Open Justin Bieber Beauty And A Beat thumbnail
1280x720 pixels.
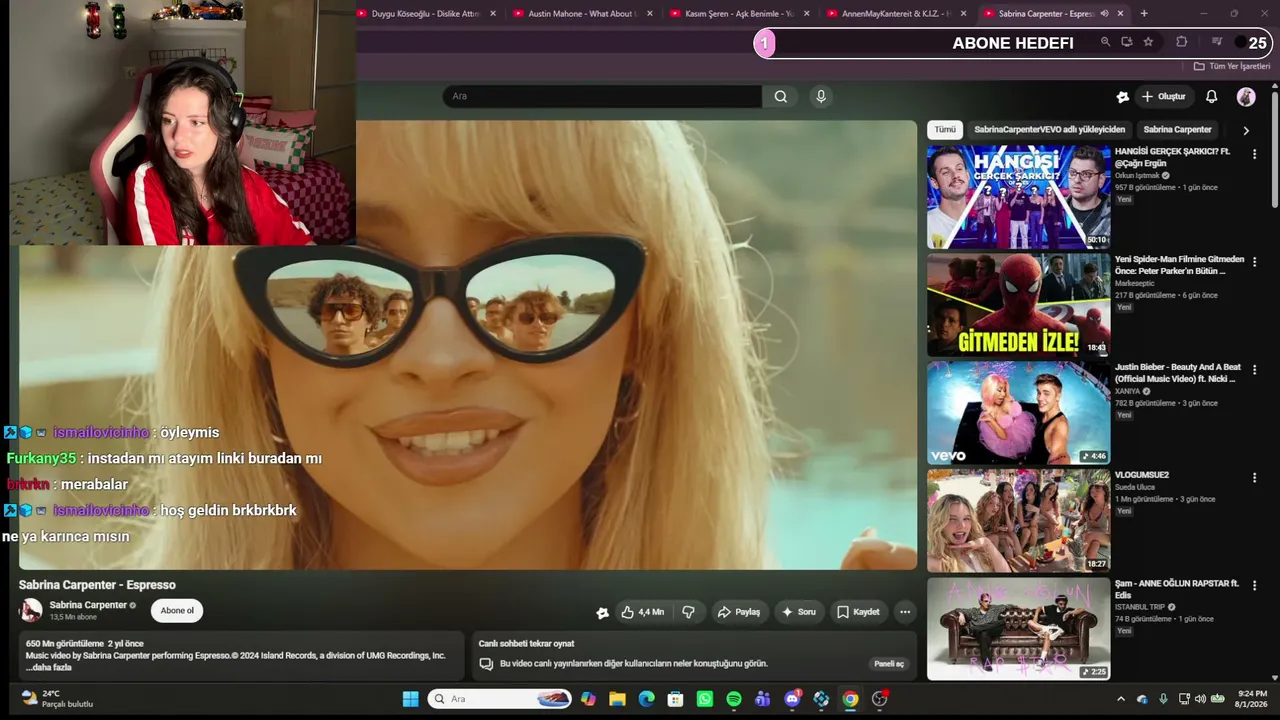[x=1018, y=413]
